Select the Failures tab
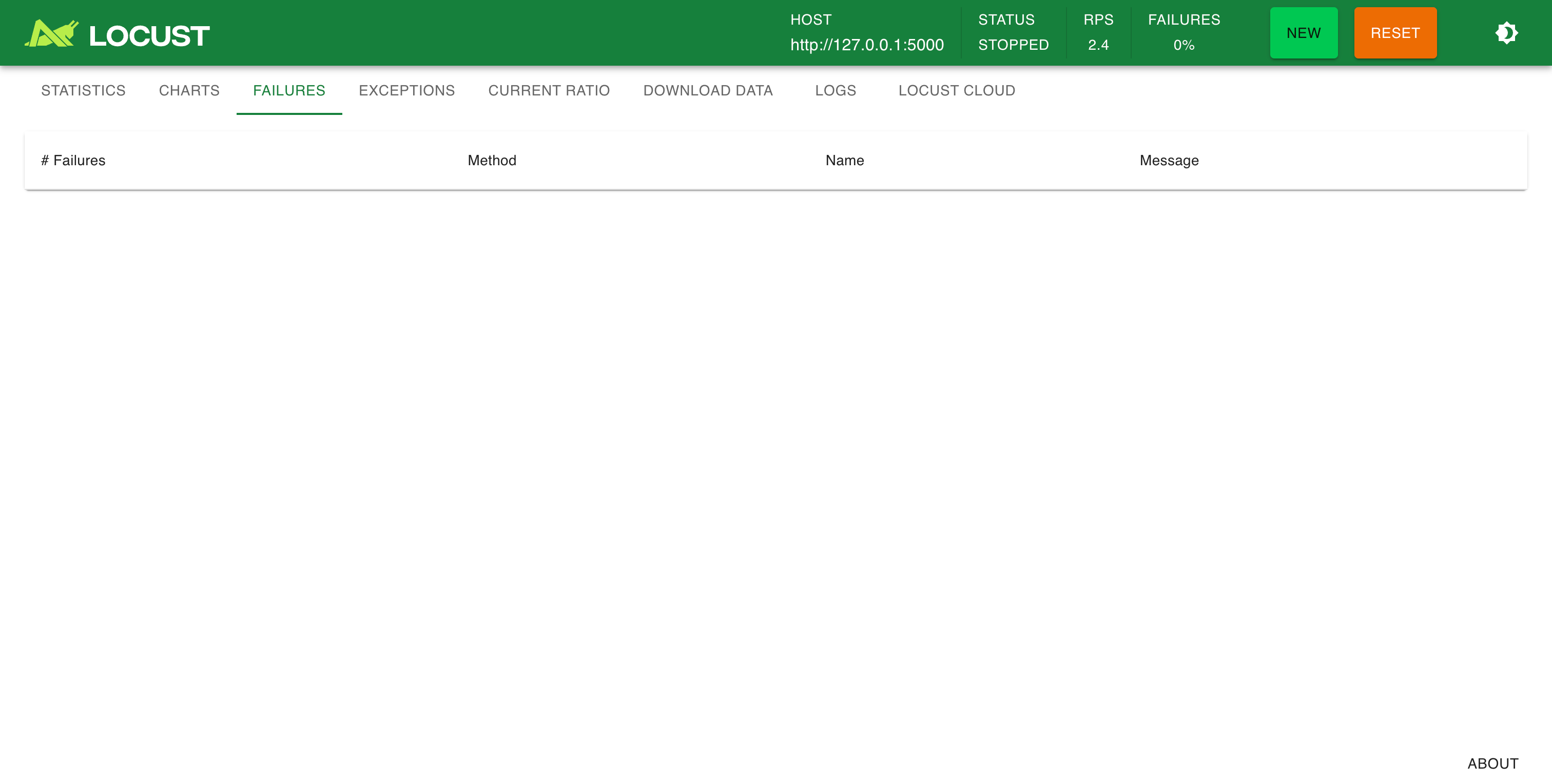This screenshot has height=784, width=1552. (288, 90)
